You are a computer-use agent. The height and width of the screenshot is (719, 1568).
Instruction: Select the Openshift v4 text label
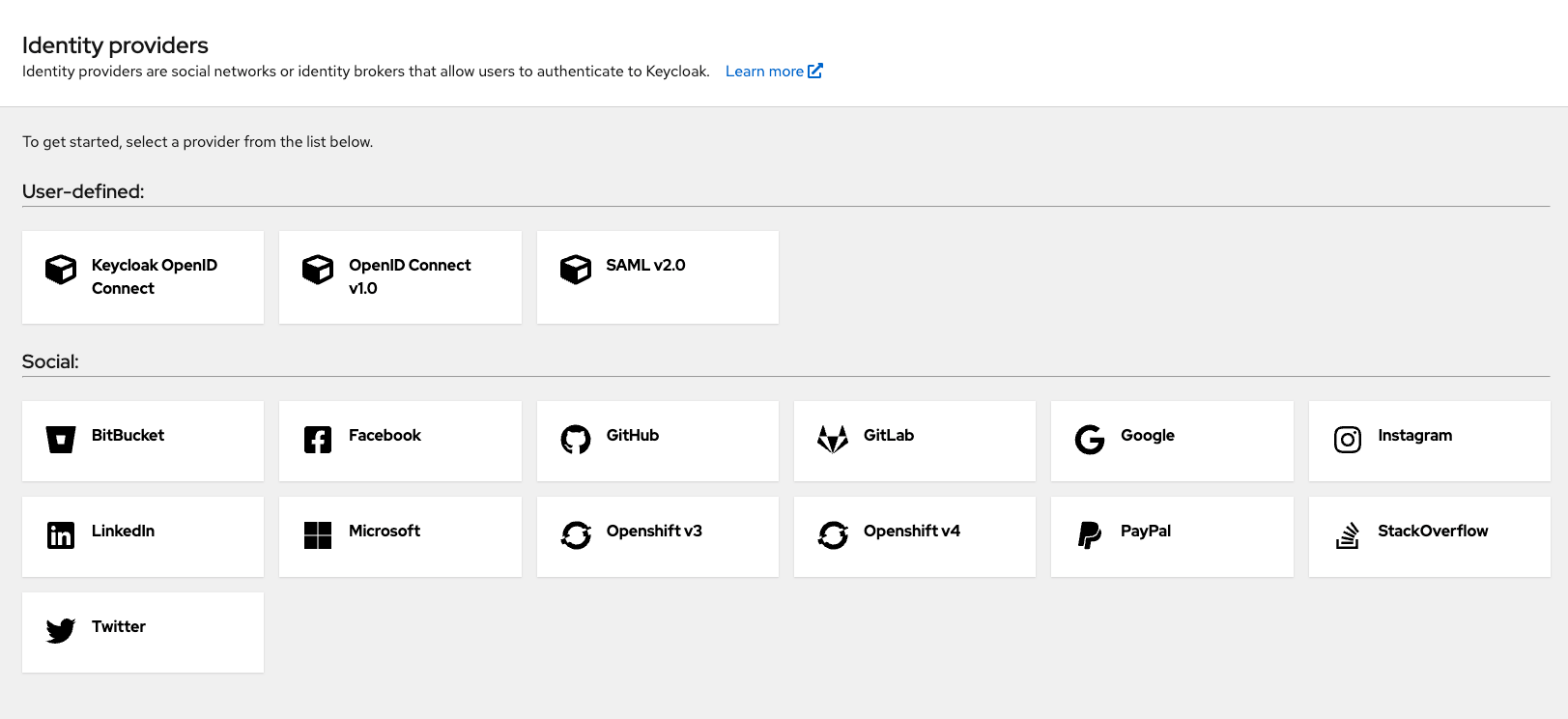point(912,532)
